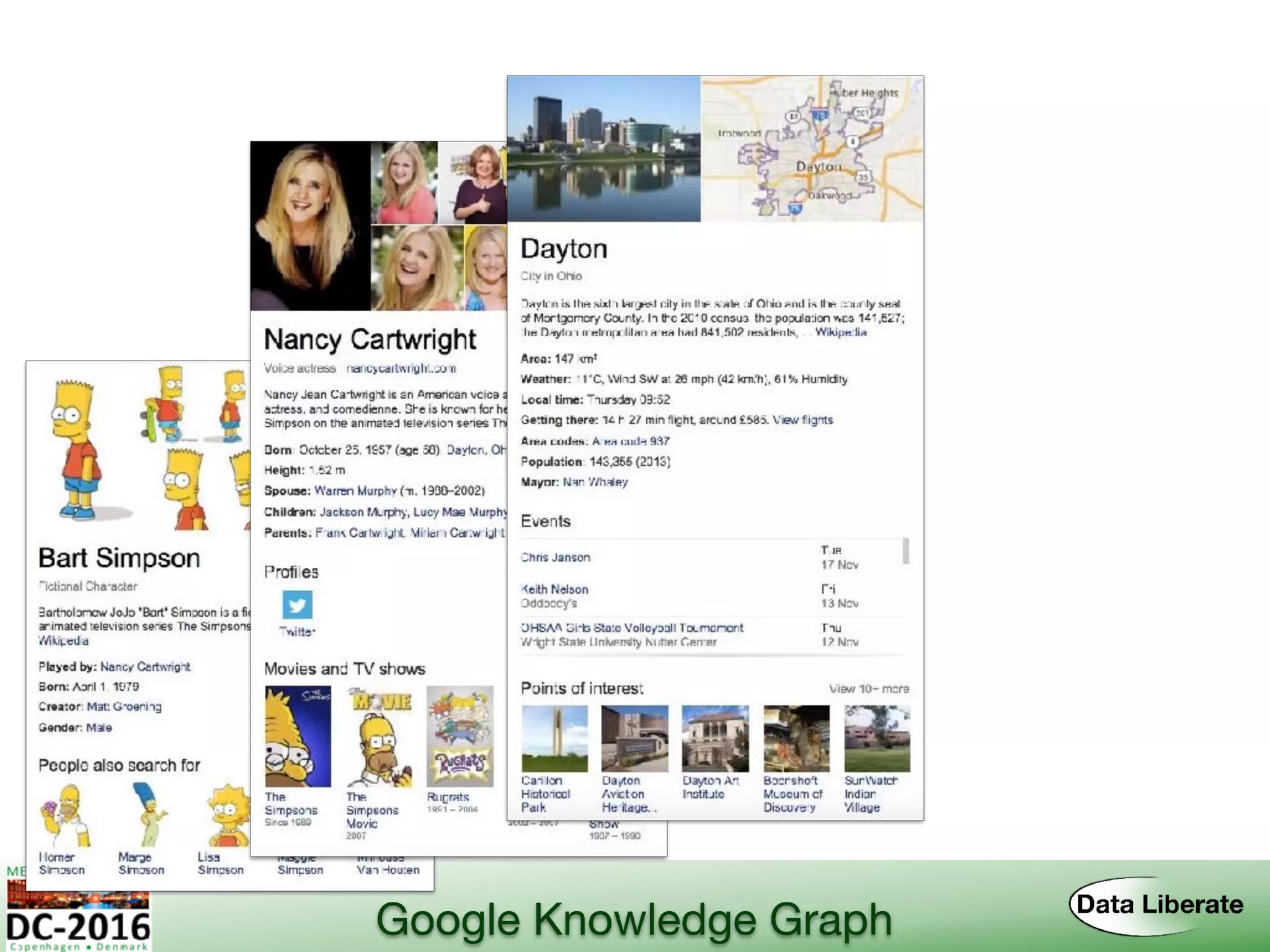Open Warren Murphy spouse link

[x=355, y=491]
